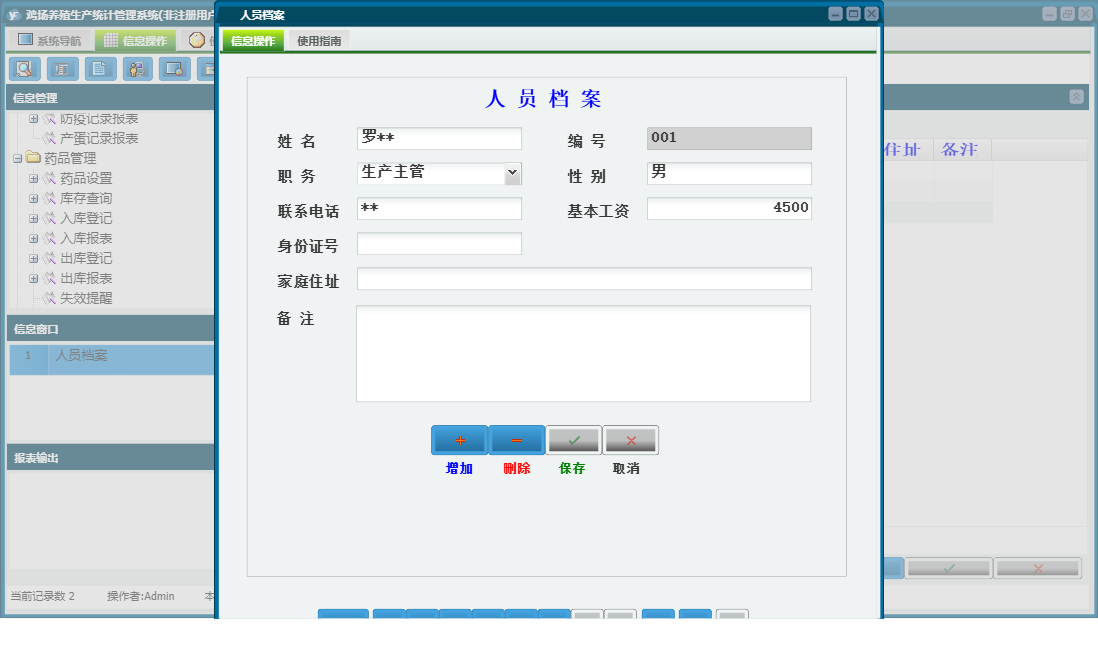Open the 职务 job title dropdown
Viewport: 1098px width, 655px height.
click(x=513, y=173)
